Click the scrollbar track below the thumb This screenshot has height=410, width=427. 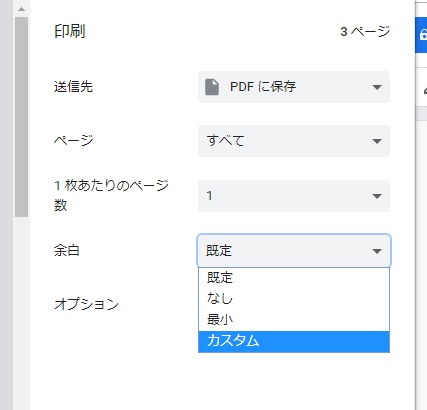tap(21, 313)
